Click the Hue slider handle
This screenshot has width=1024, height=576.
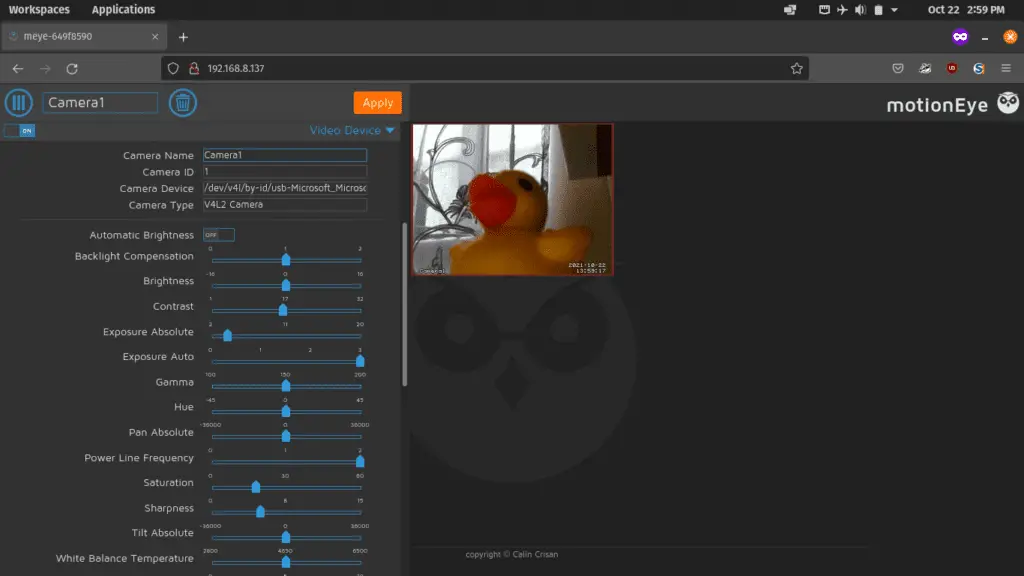coord(286,411)
